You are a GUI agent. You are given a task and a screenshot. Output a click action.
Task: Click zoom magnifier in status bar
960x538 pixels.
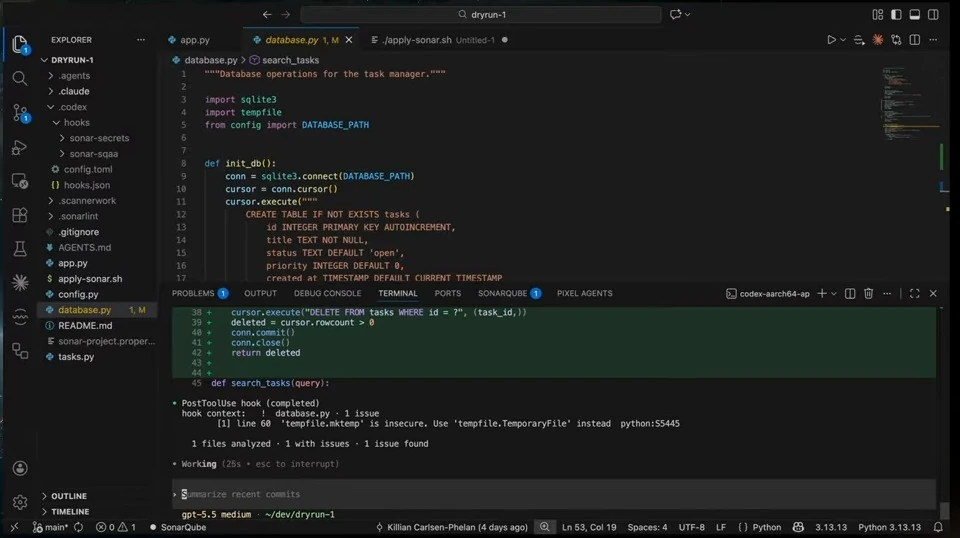coord(544,527)
